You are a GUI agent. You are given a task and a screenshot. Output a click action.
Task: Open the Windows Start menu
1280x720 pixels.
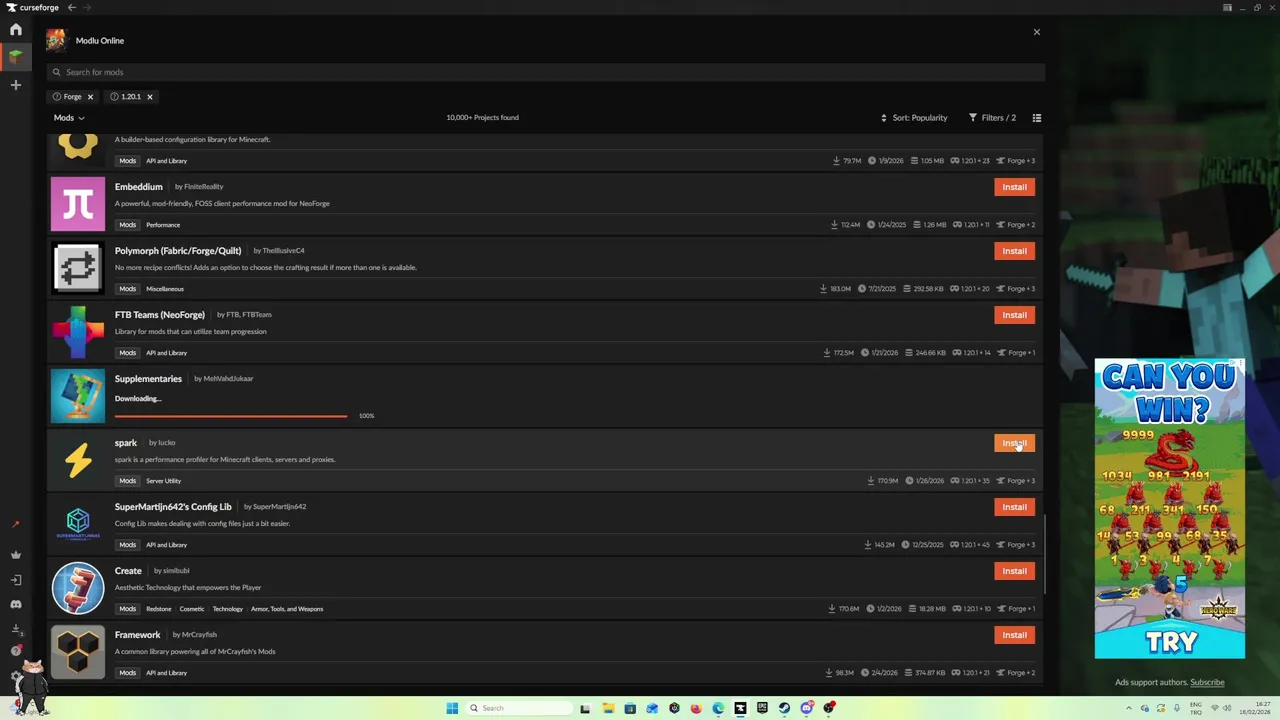point(452,708)
